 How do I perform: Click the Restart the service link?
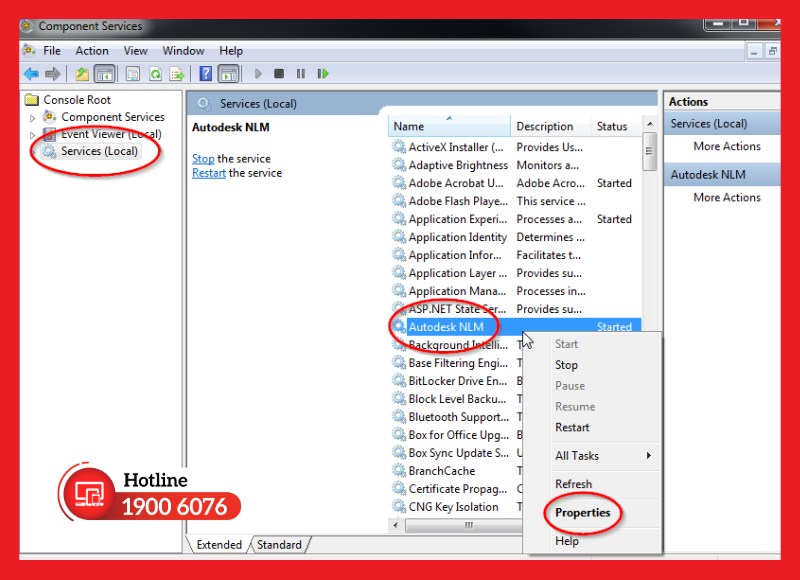pos(209,173)
